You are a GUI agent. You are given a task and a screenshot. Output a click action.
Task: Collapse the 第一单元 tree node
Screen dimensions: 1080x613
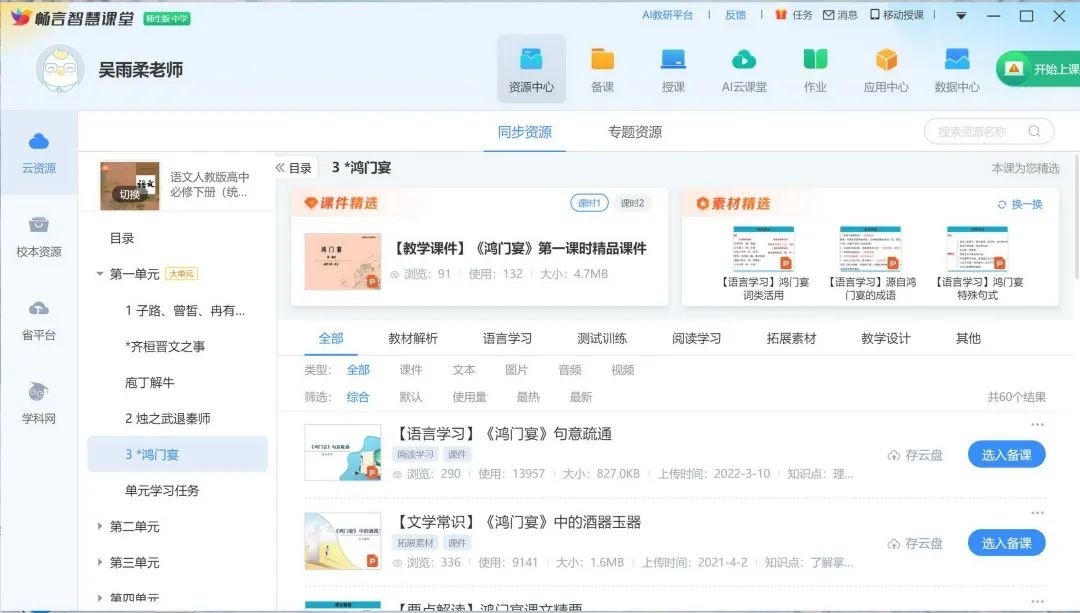(x=100, y=274)
